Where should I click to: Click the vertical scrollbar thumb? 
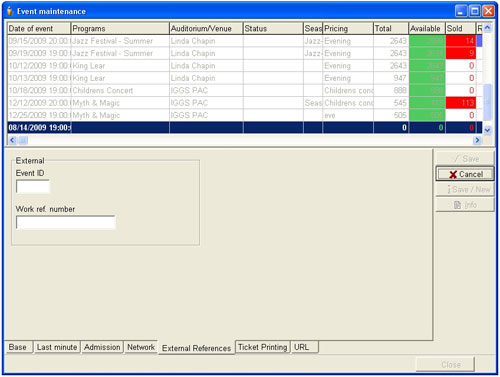[487, 102]
